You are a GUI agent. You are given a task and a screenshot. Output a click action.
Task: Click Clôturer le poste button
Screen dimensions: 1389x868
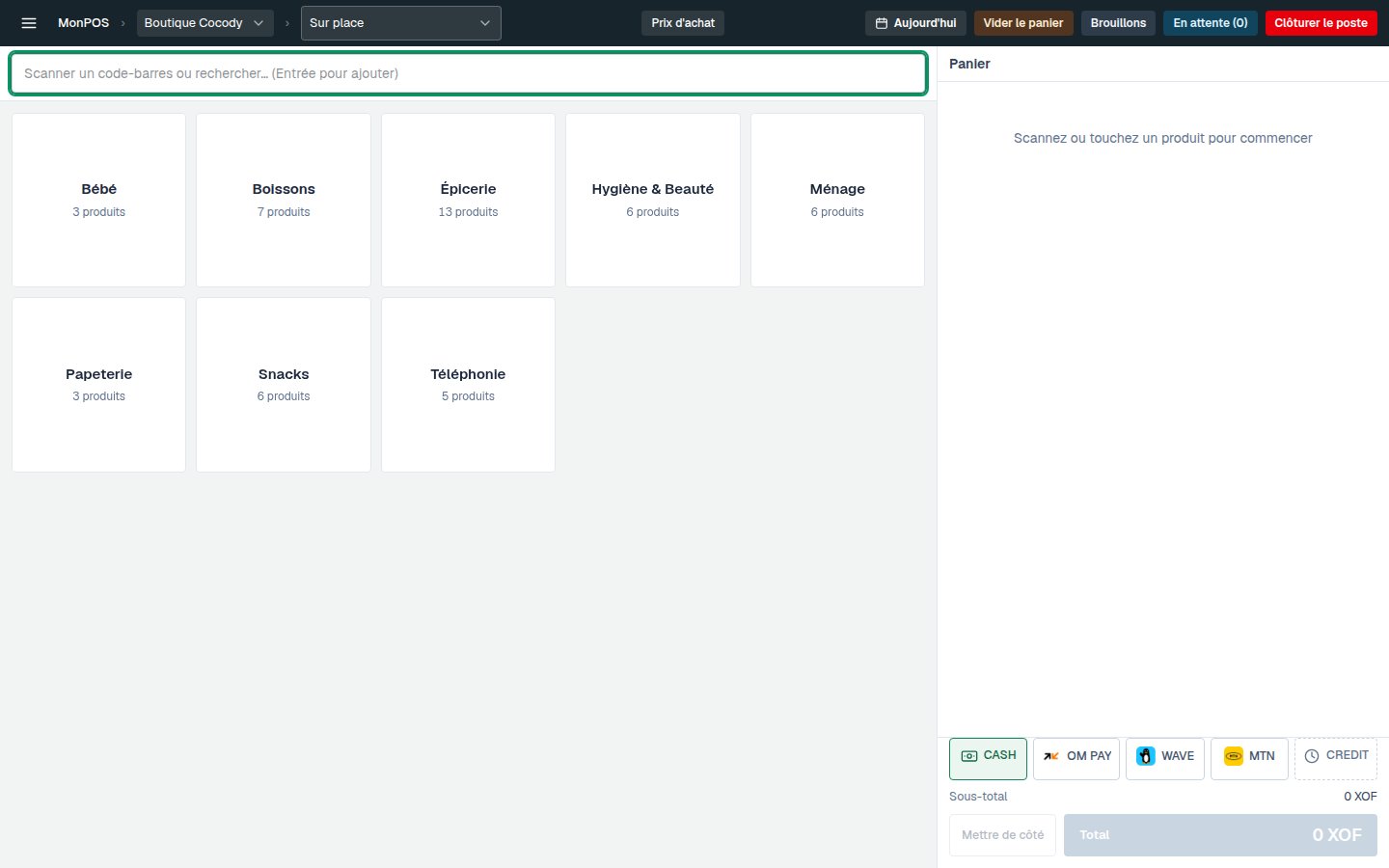point(1321,23)
